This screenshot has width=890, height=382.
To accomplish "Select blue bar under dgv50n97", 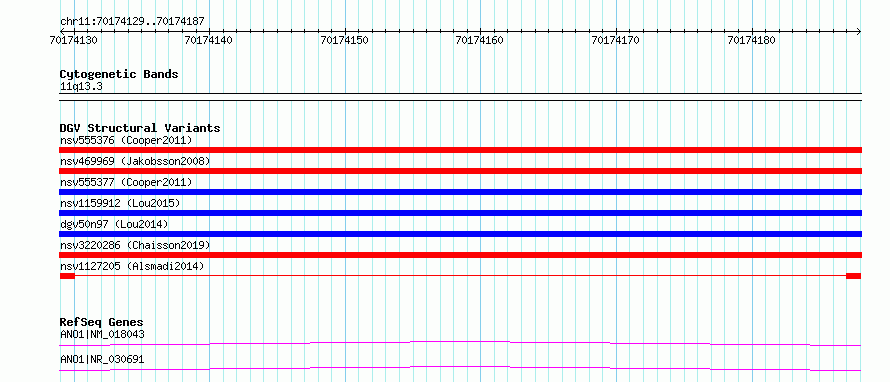I will click(460, 234).
